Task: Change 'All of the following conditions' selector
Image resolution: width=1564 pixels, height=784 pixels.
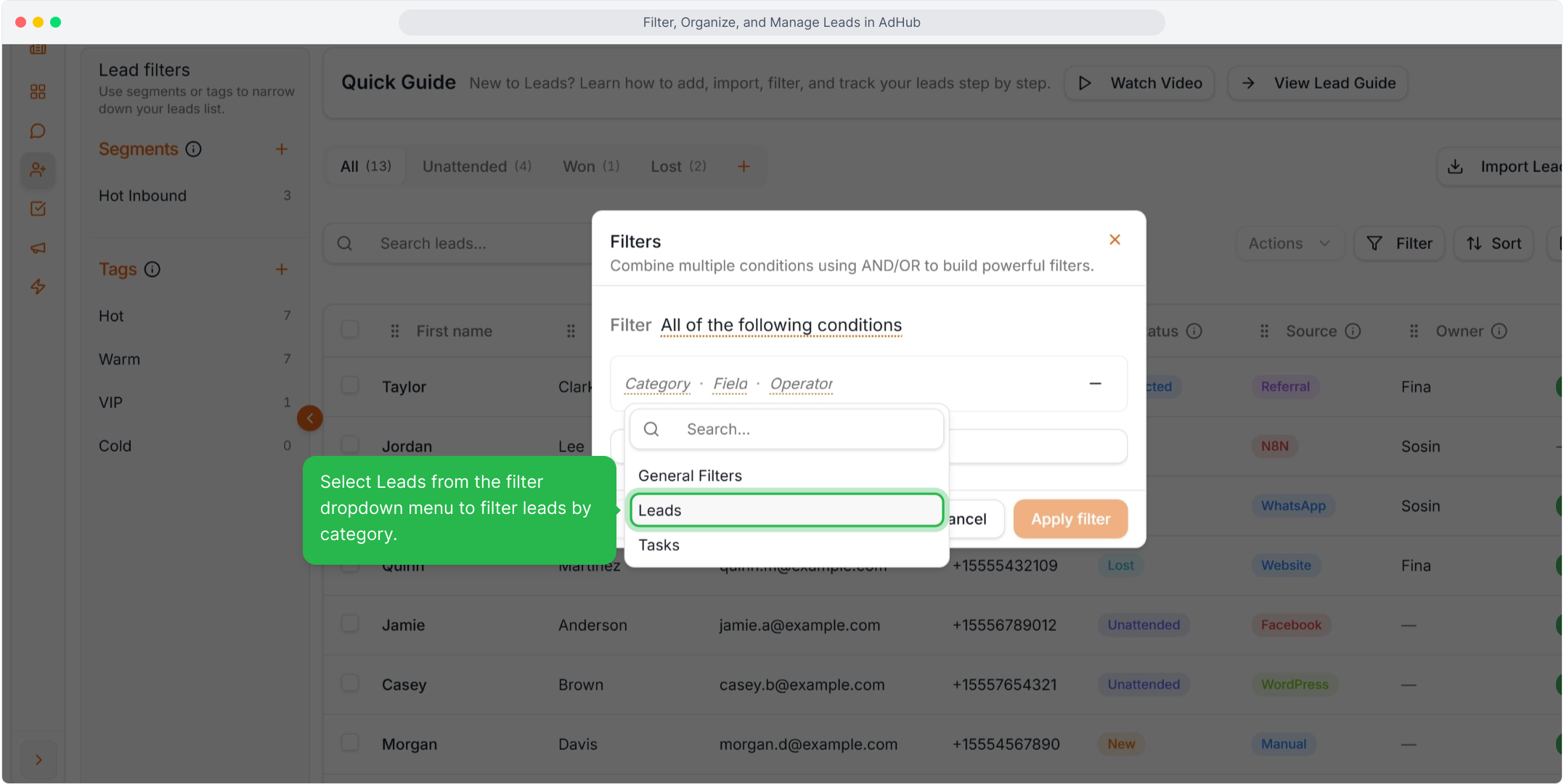Action: (781, 325)
